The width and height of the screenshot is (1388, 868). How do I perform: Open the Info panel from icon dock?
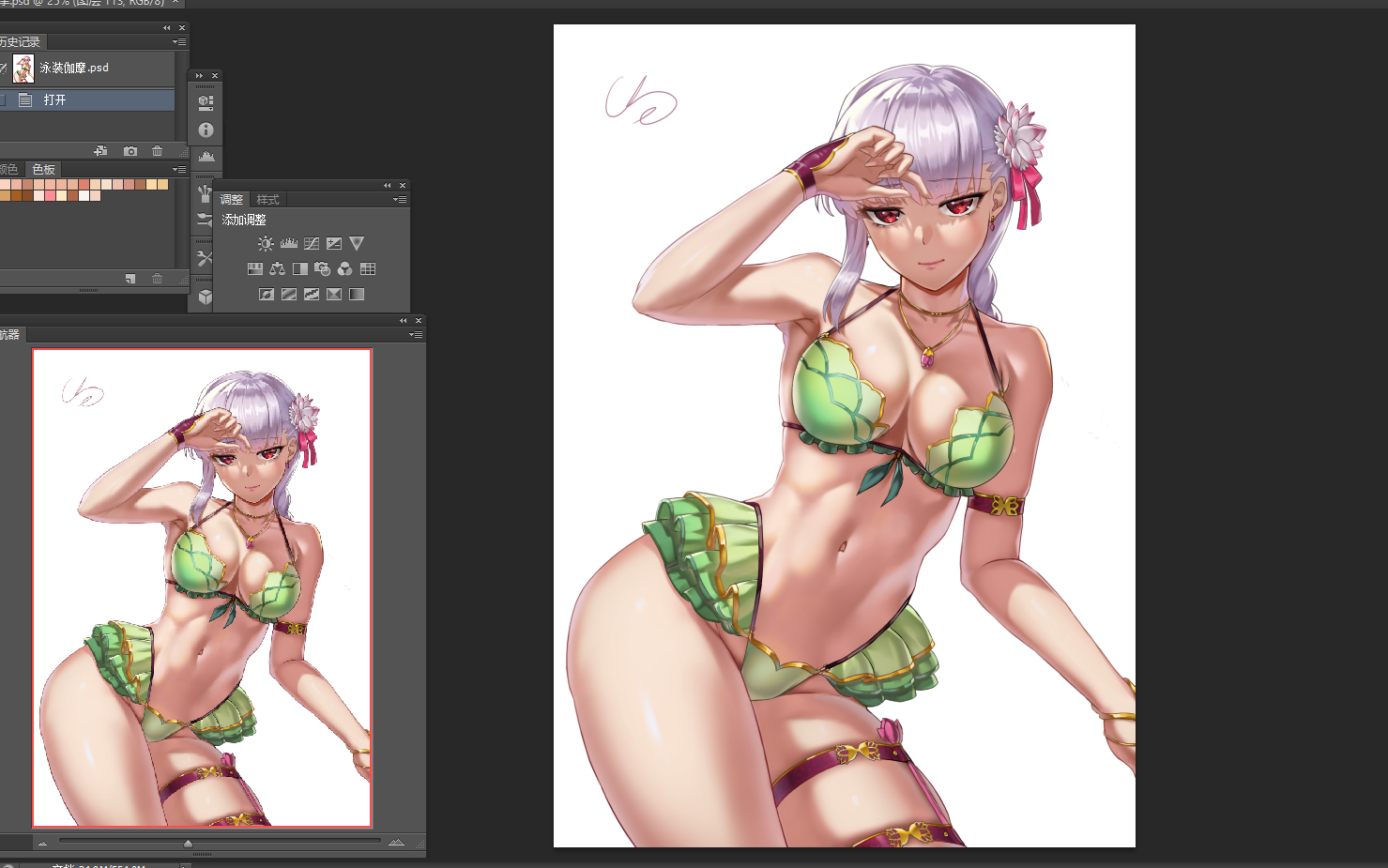click(x=206, y=129)
